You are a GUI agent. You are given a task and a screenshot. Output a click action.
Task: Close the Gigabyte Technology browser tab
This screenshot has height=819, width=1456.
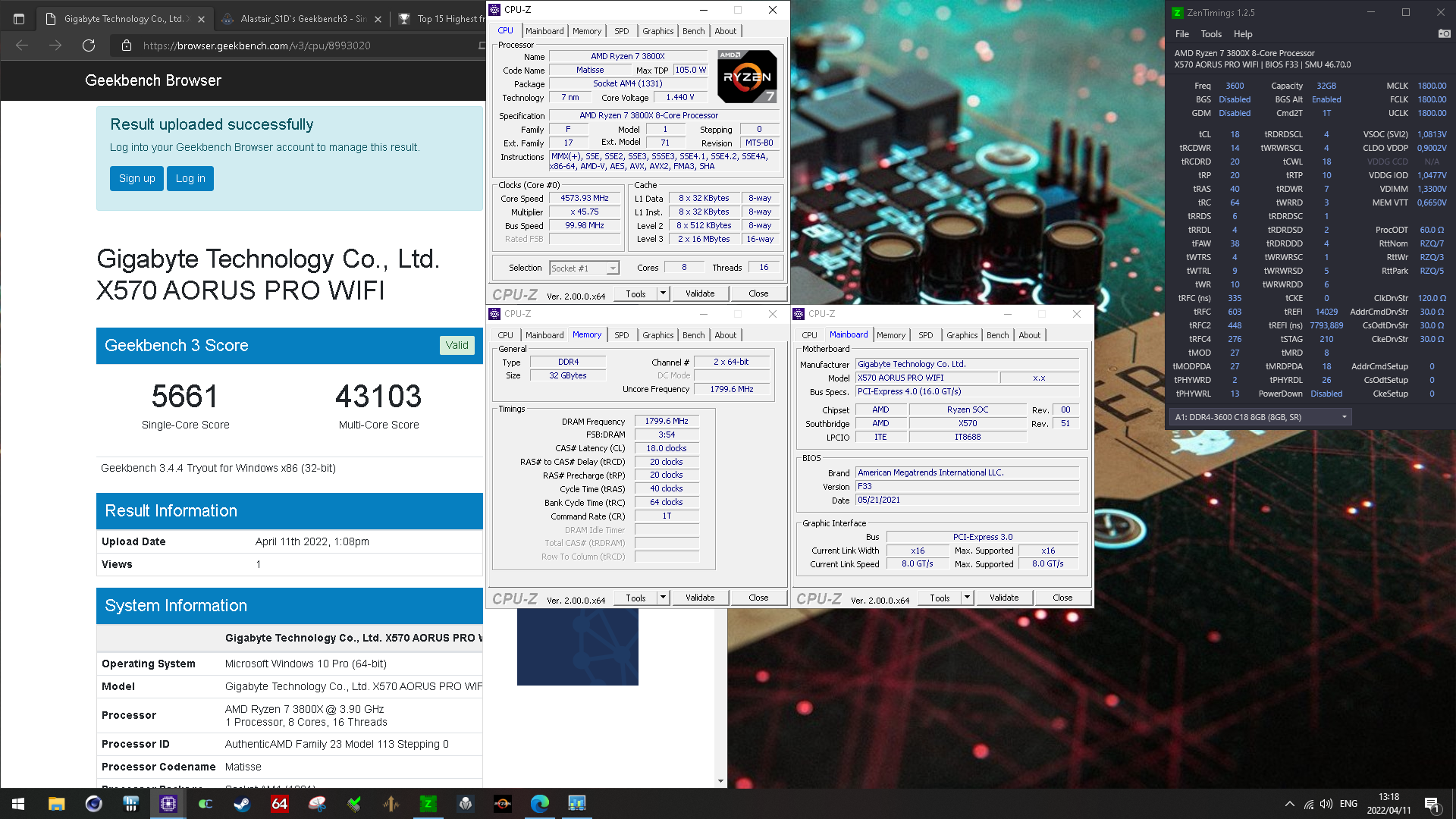200,19
